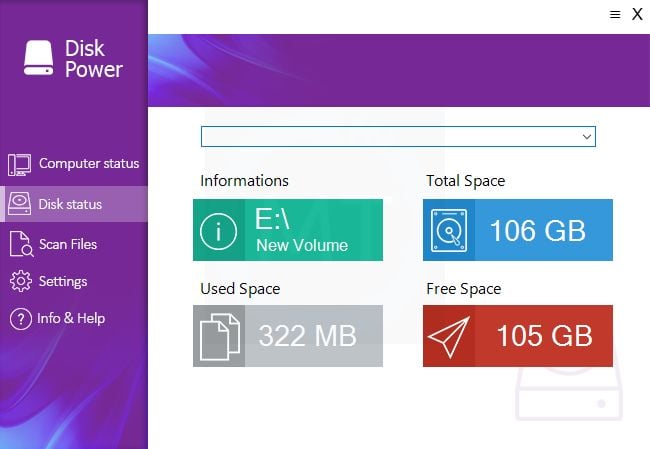The width and height of the screenshot is (650, 449).
Task: Click the Settings gear icon
Action: [21, 282]
